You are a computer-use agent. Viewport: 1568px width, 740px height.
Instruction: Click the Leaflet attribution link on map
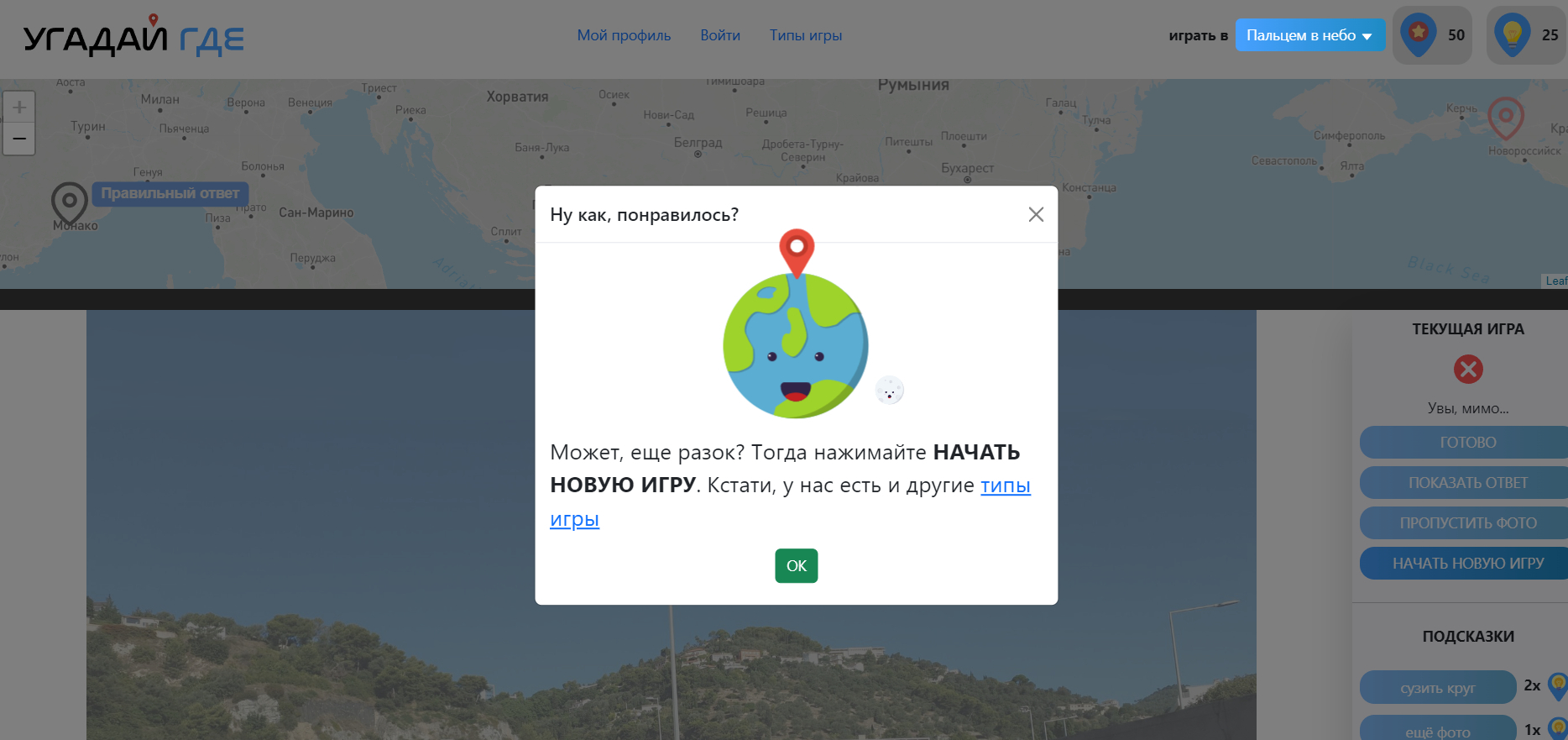pyautogui.click(x=1556, y=281)
